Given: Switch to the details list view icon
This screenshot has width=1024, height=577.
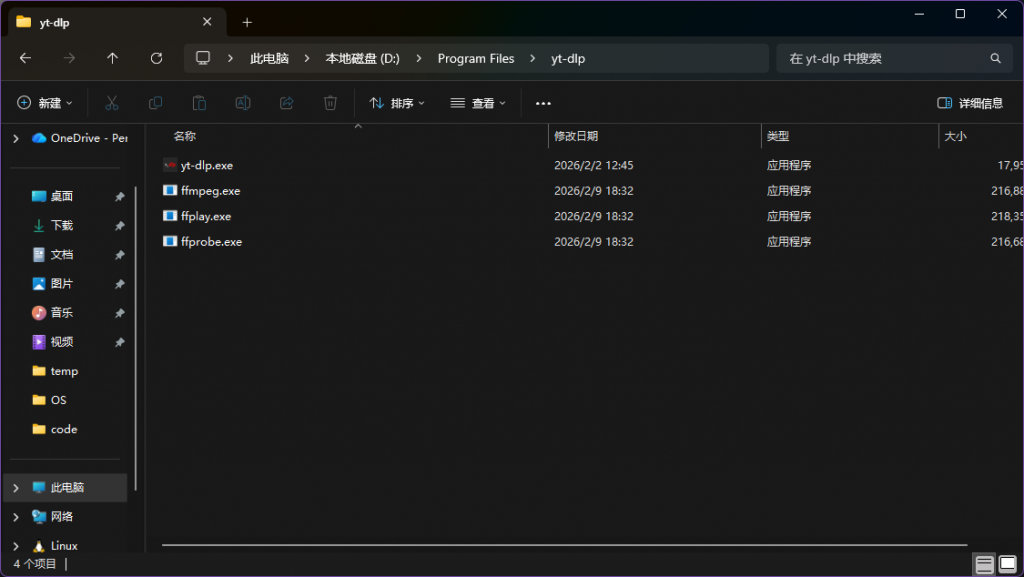Looking at the screenshot, I should pos(984,565).
